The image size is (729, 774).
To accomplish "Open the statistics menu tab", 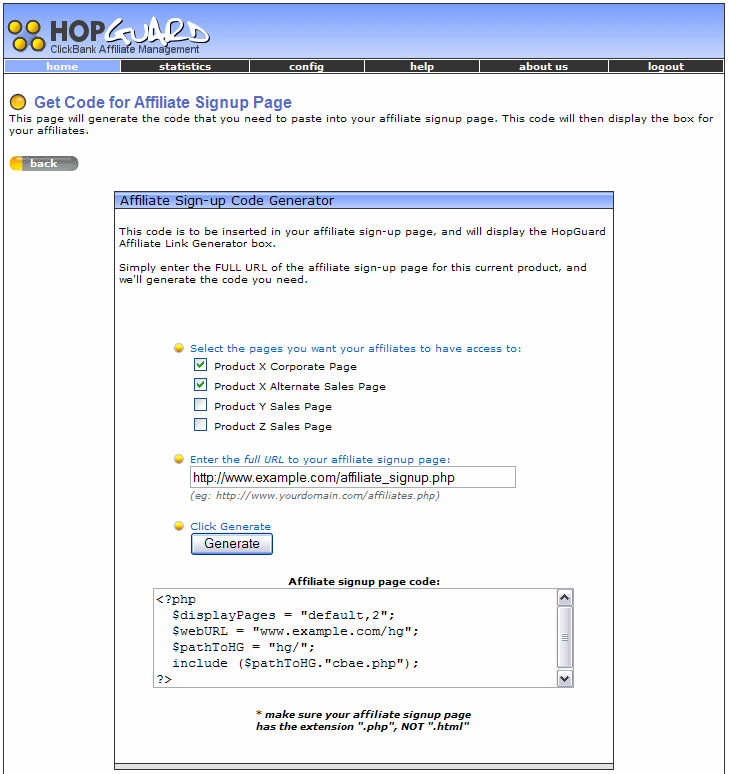I will click(185, 66).
